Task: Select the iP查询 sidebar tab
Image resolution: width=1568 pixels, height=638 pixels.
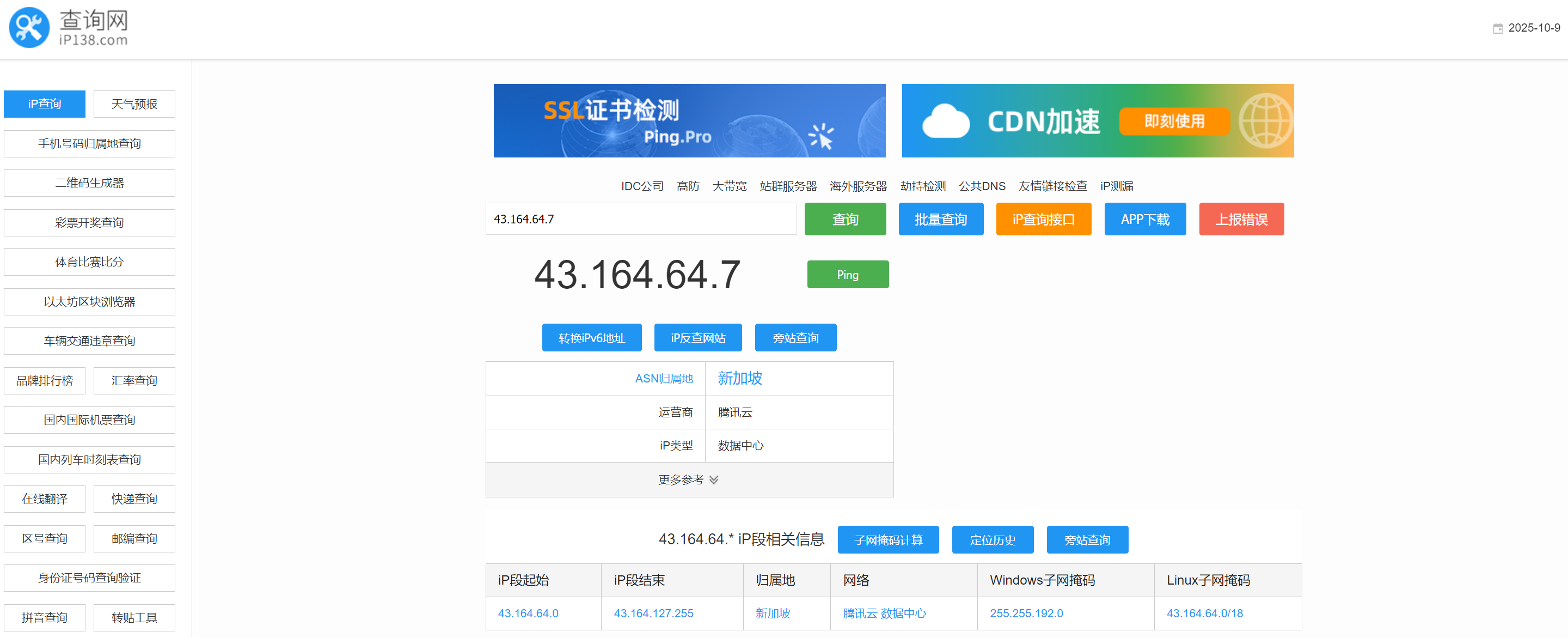Action: point(45,104)
